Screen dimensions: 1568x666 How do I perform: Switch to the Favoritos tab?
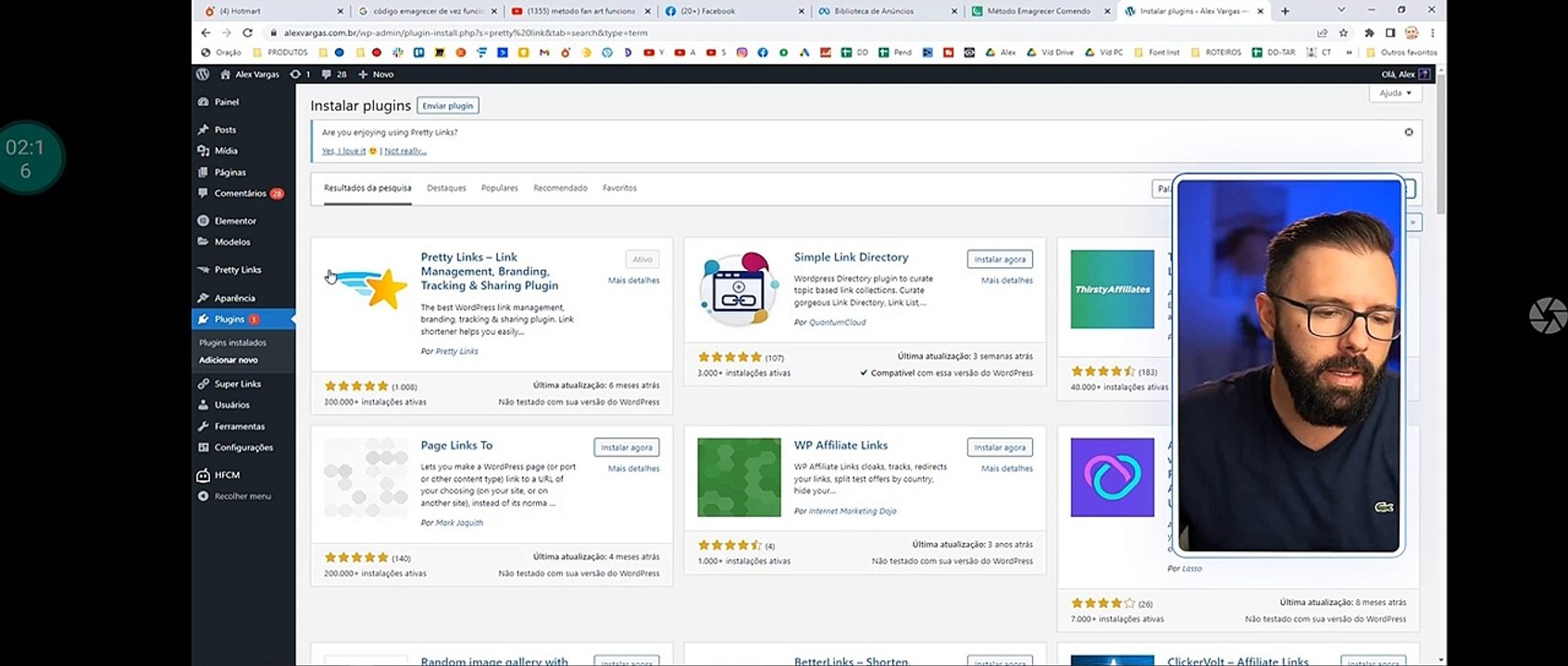tap(619, 188)
